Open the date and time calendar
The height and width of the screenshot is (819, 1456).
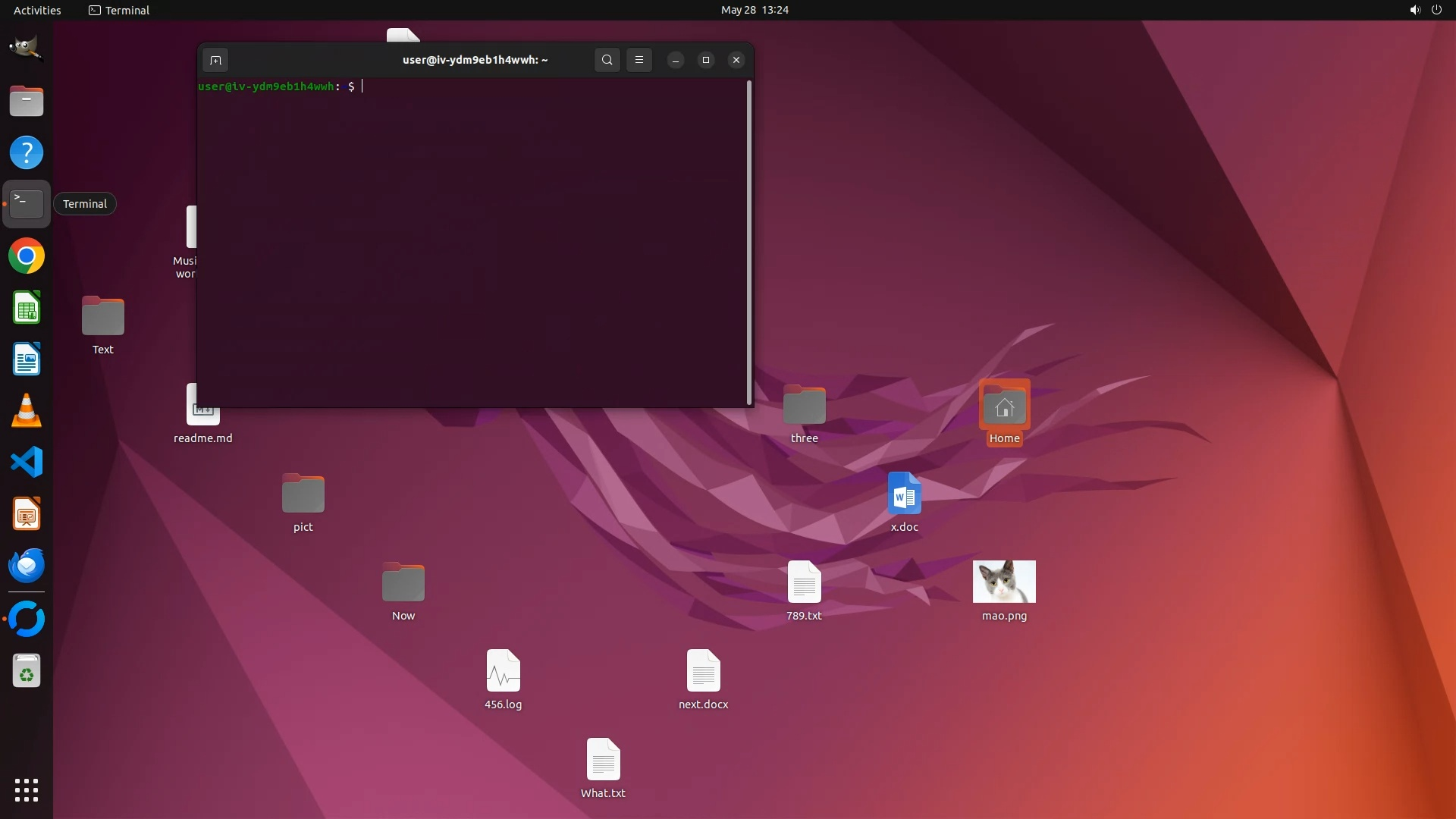[754, 10]
